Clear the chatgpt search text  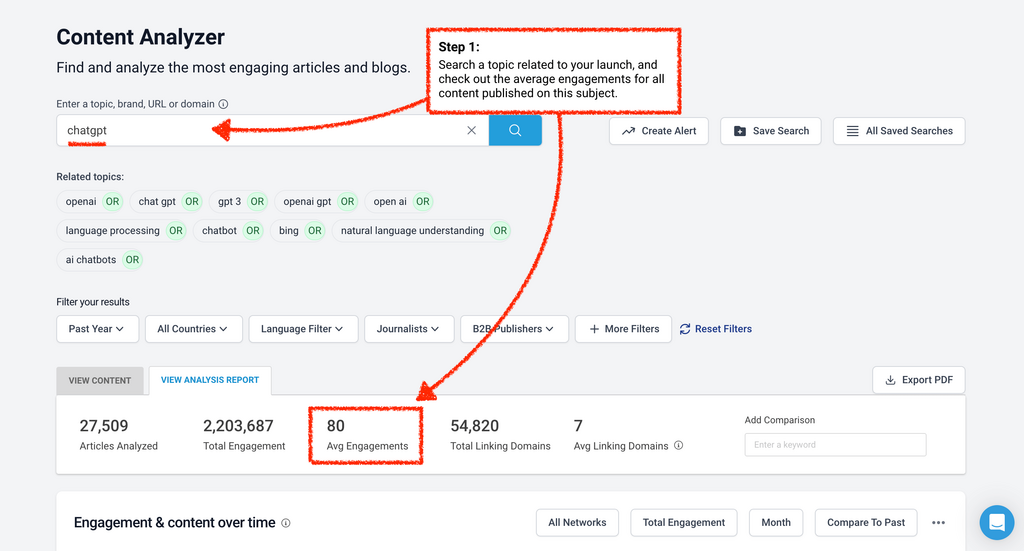point(472,130)
